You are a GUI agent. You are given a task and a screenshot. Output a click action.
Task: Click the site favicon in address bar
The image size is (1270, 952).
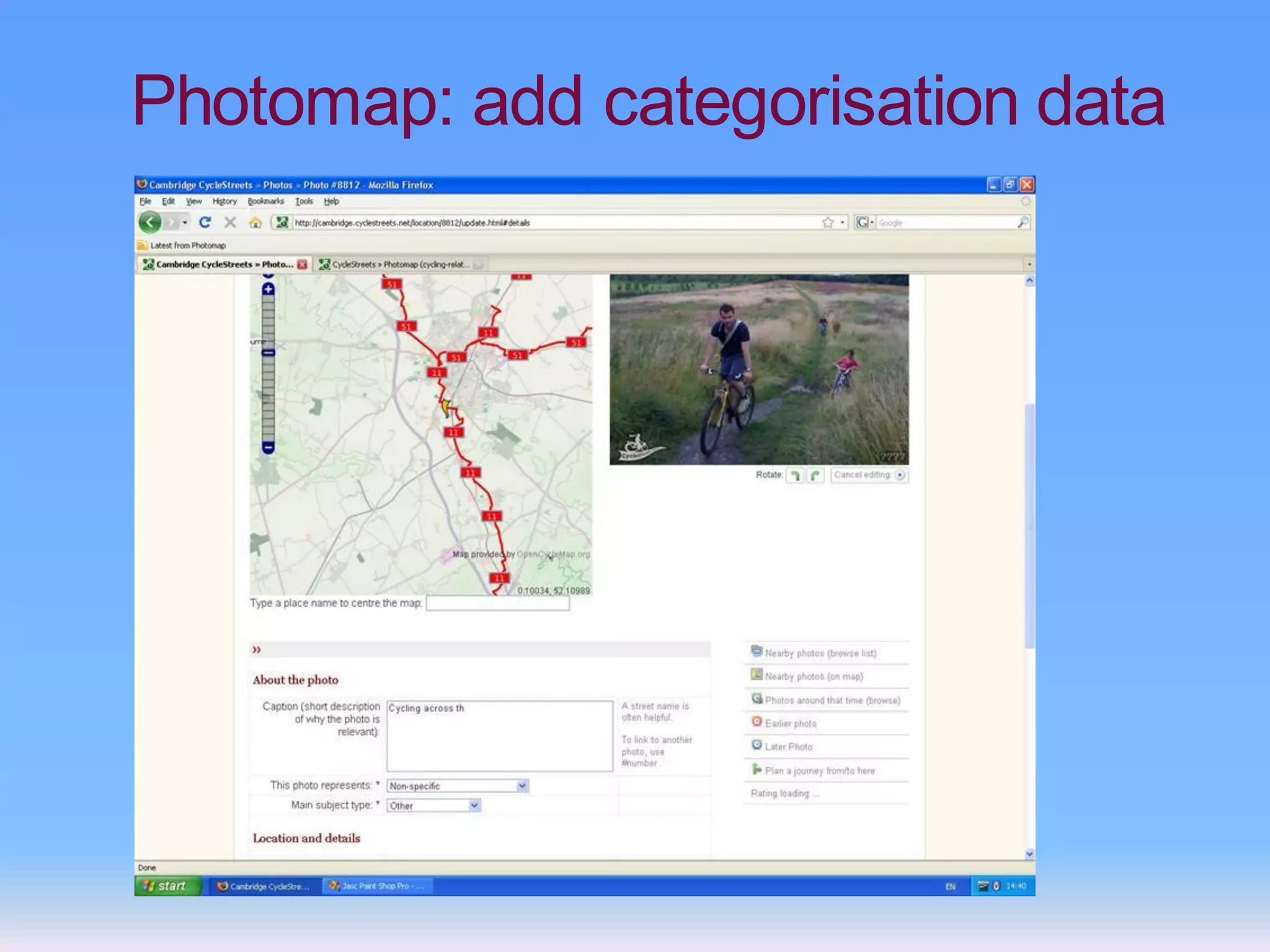[282, 222]
